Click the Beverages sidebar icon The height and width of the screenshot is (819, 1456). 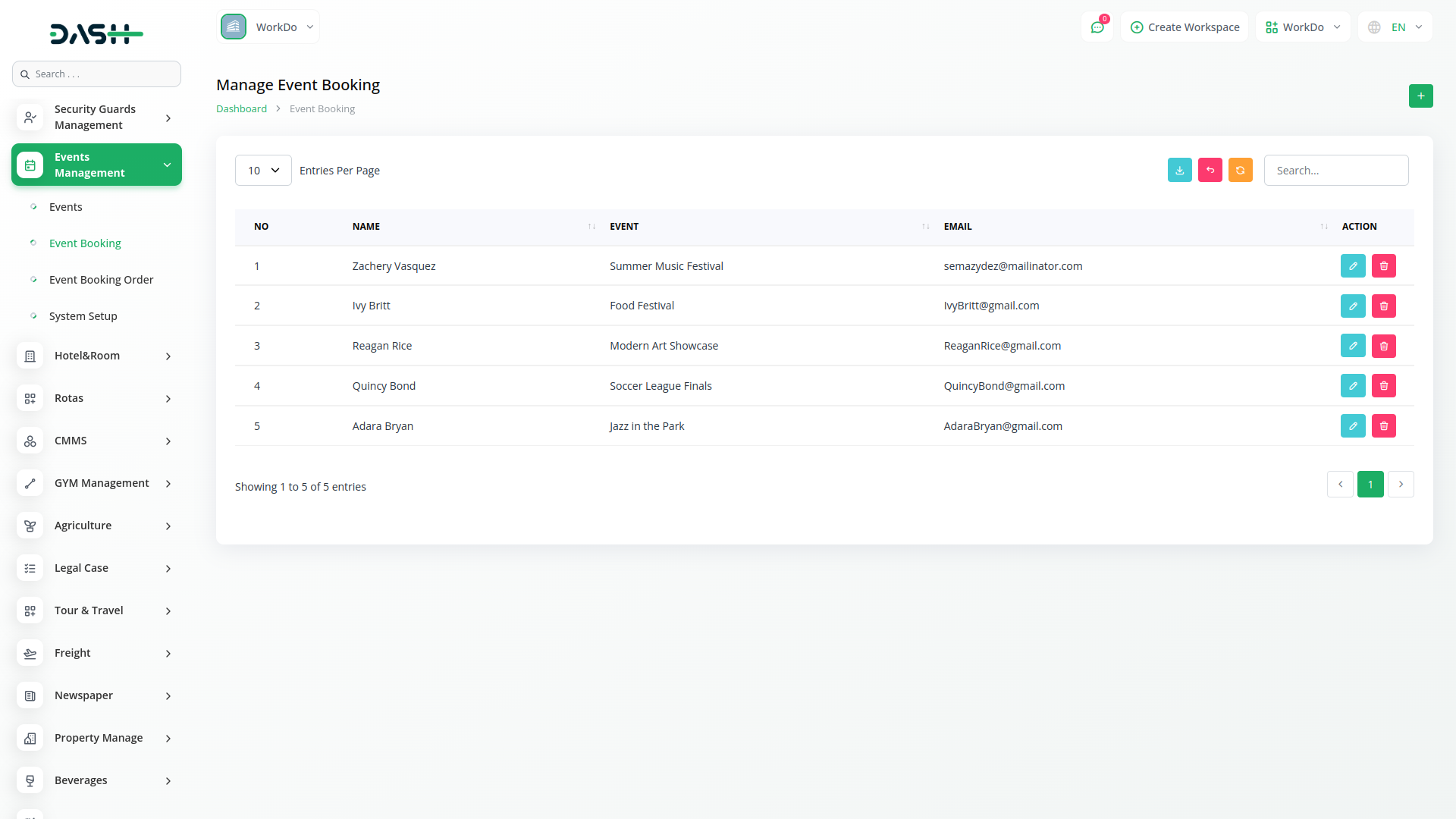click(30, 780)
